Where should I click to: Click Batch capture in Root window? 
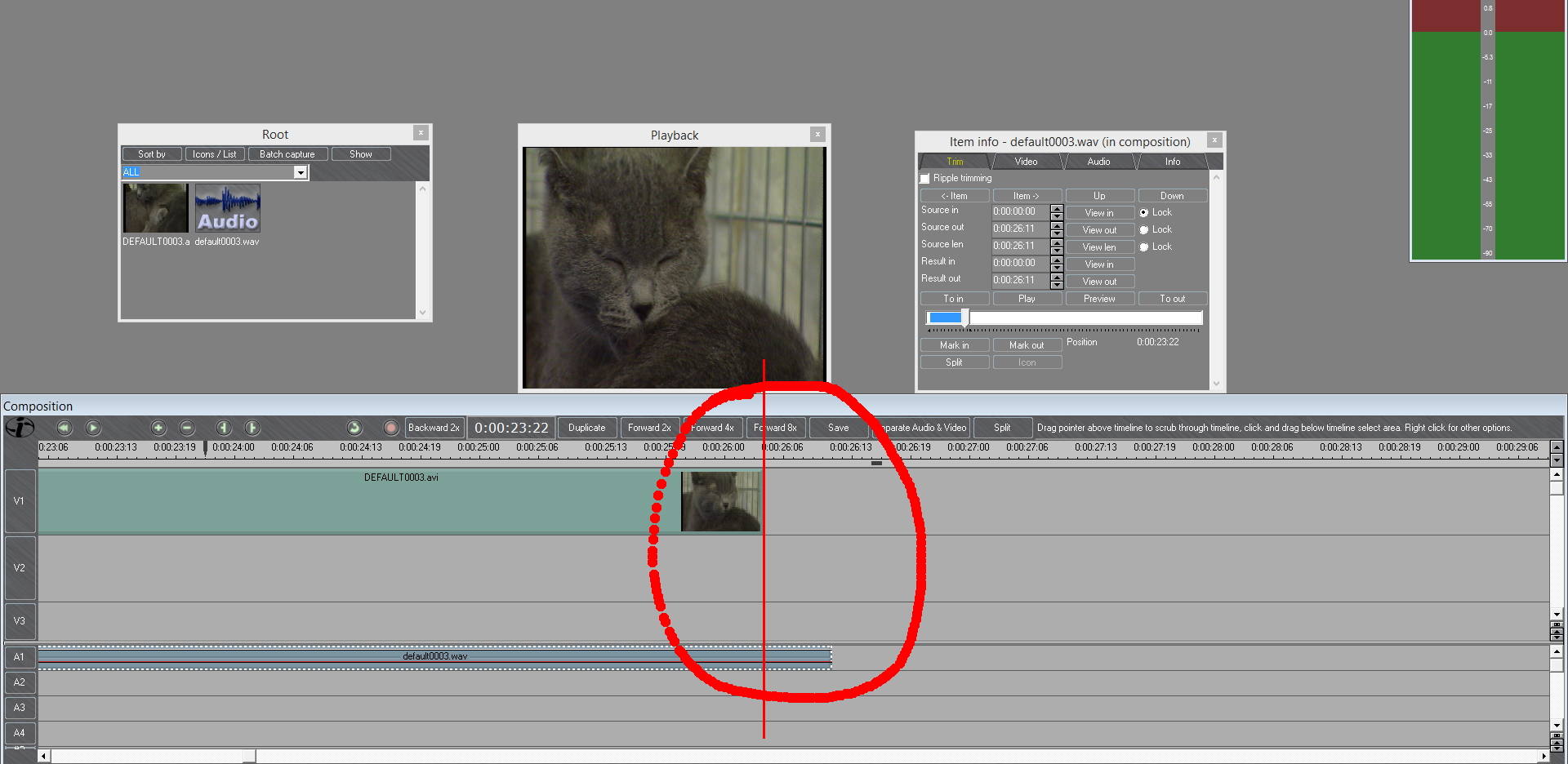287,154
